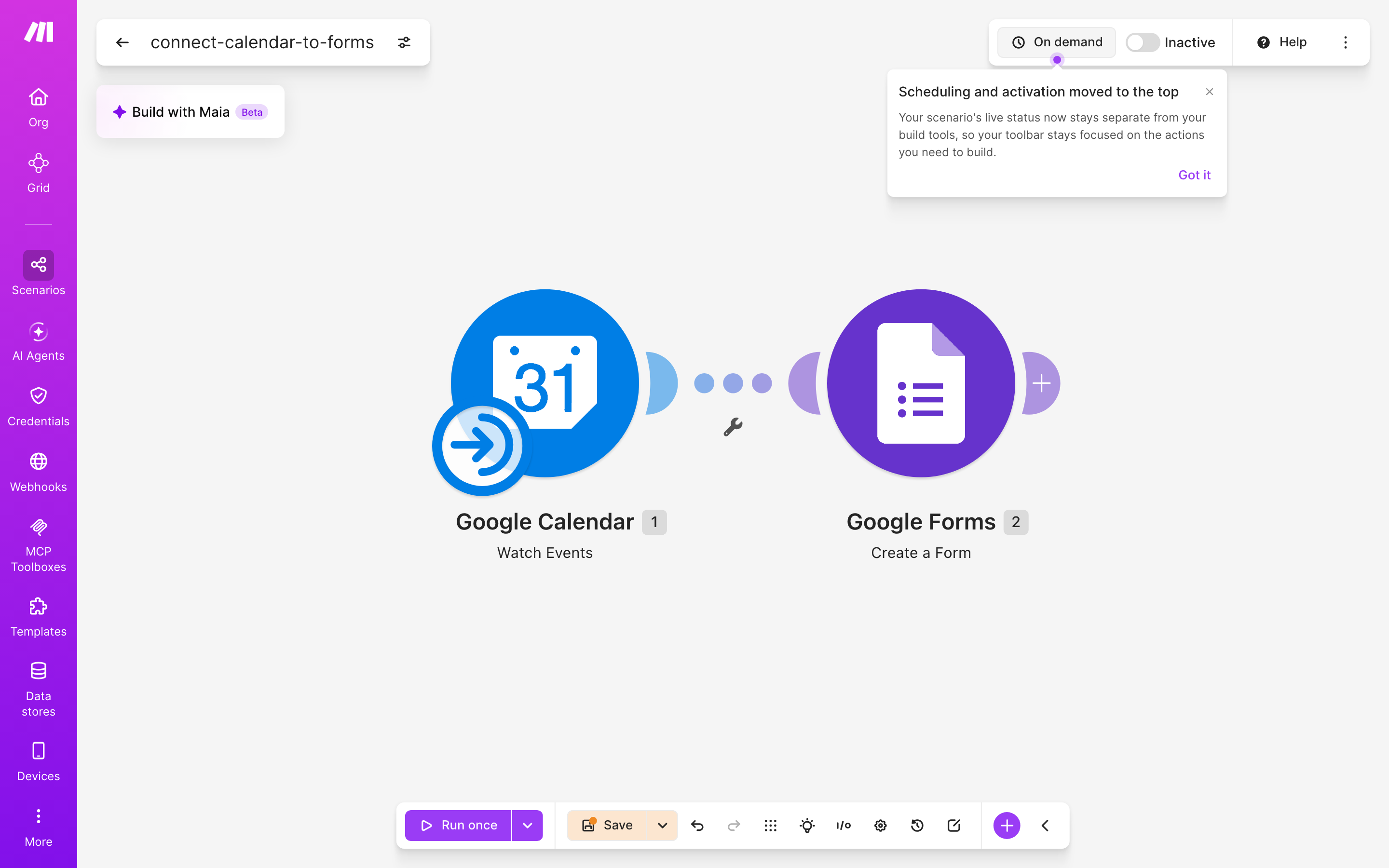Image resolution: width=1389 pixels, height=868 pixels.
Task: Undo the last change
Action: tap(697, 826)
